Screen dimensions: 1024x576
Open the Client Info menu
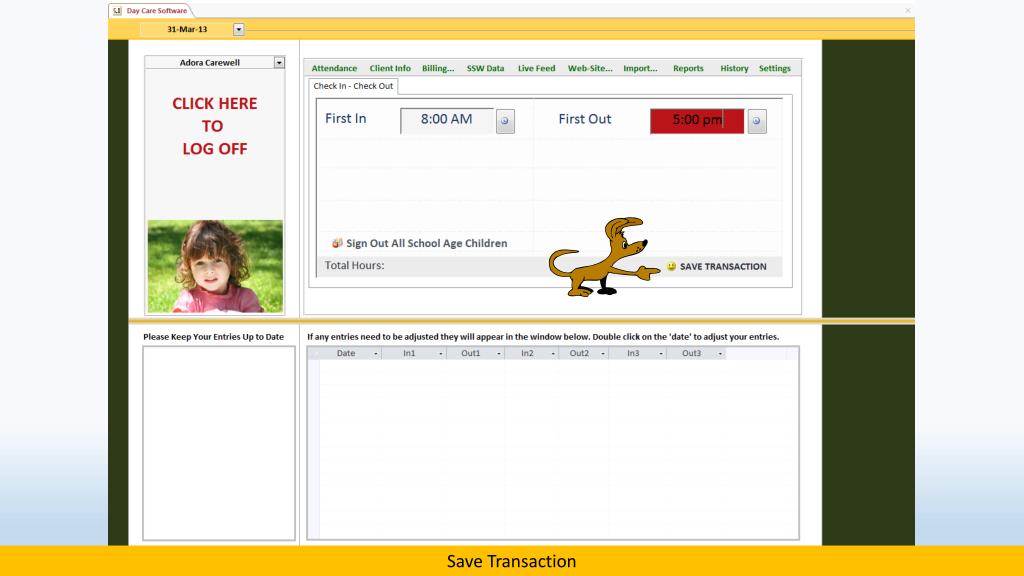point(390,68)
